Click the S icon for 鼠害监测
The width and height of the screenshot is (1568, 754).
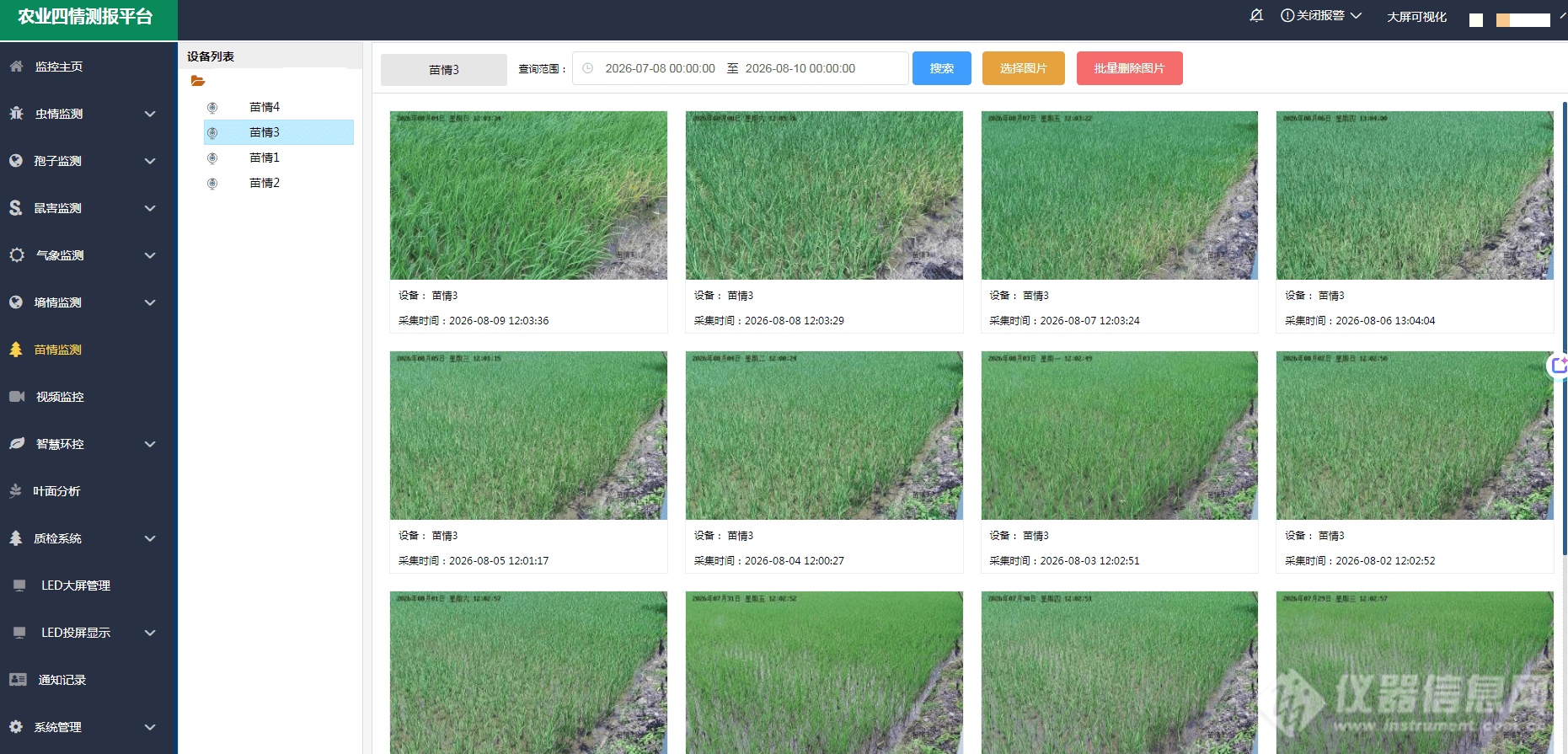(16, 208)
